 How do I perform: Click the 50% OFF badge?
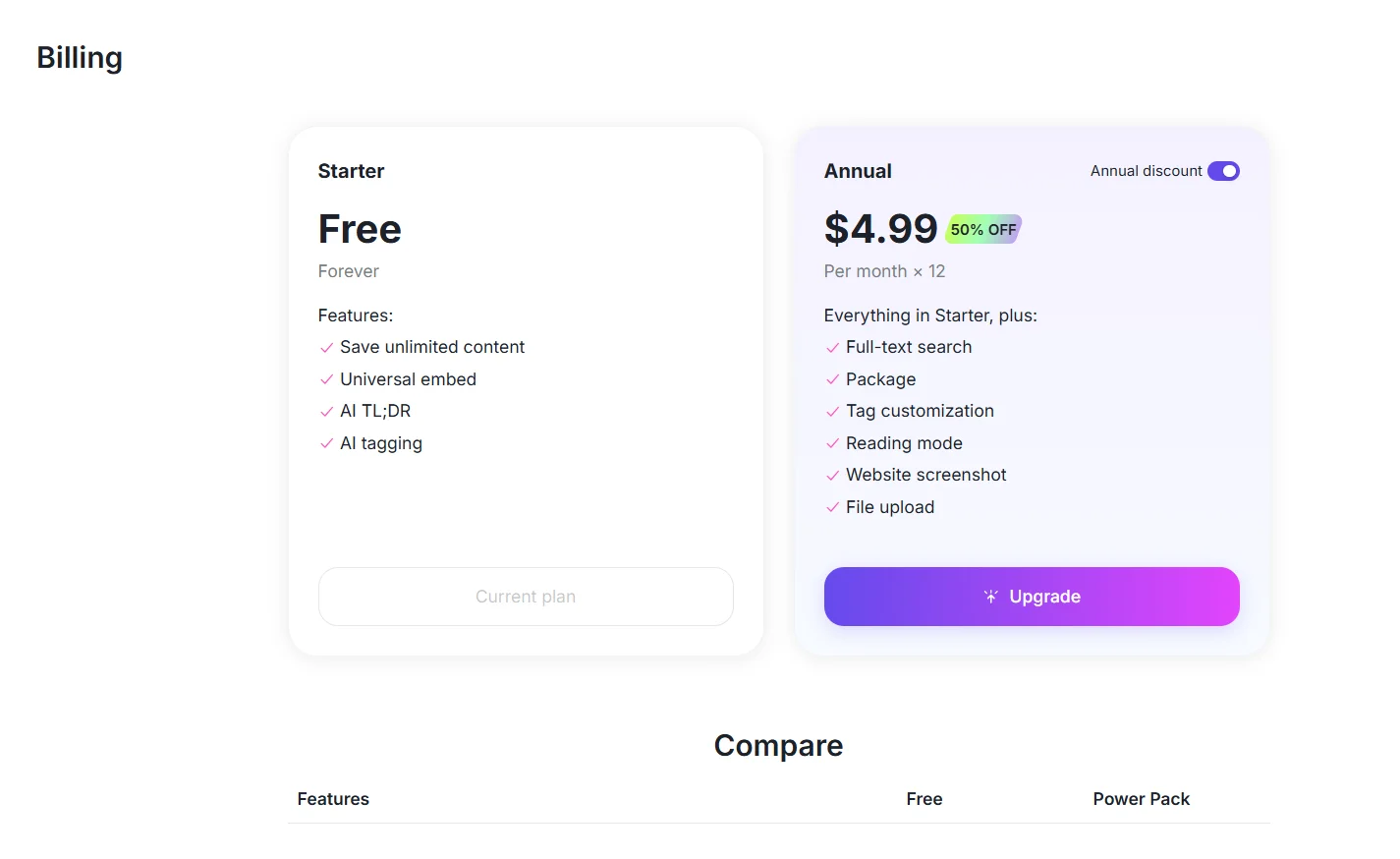pos(983,229)
